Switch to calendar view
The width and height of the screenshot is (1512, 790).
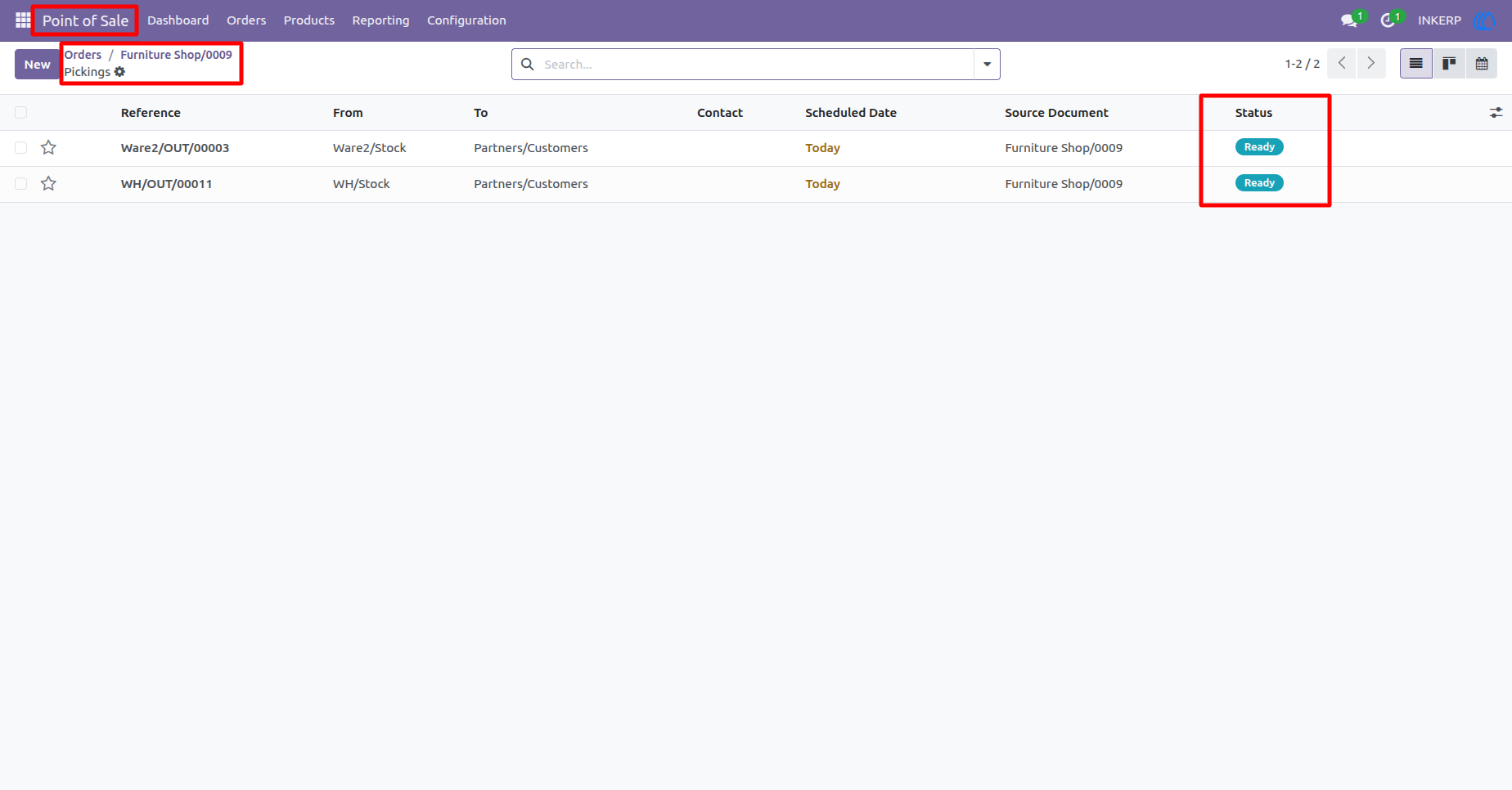tap(1482, 63)
